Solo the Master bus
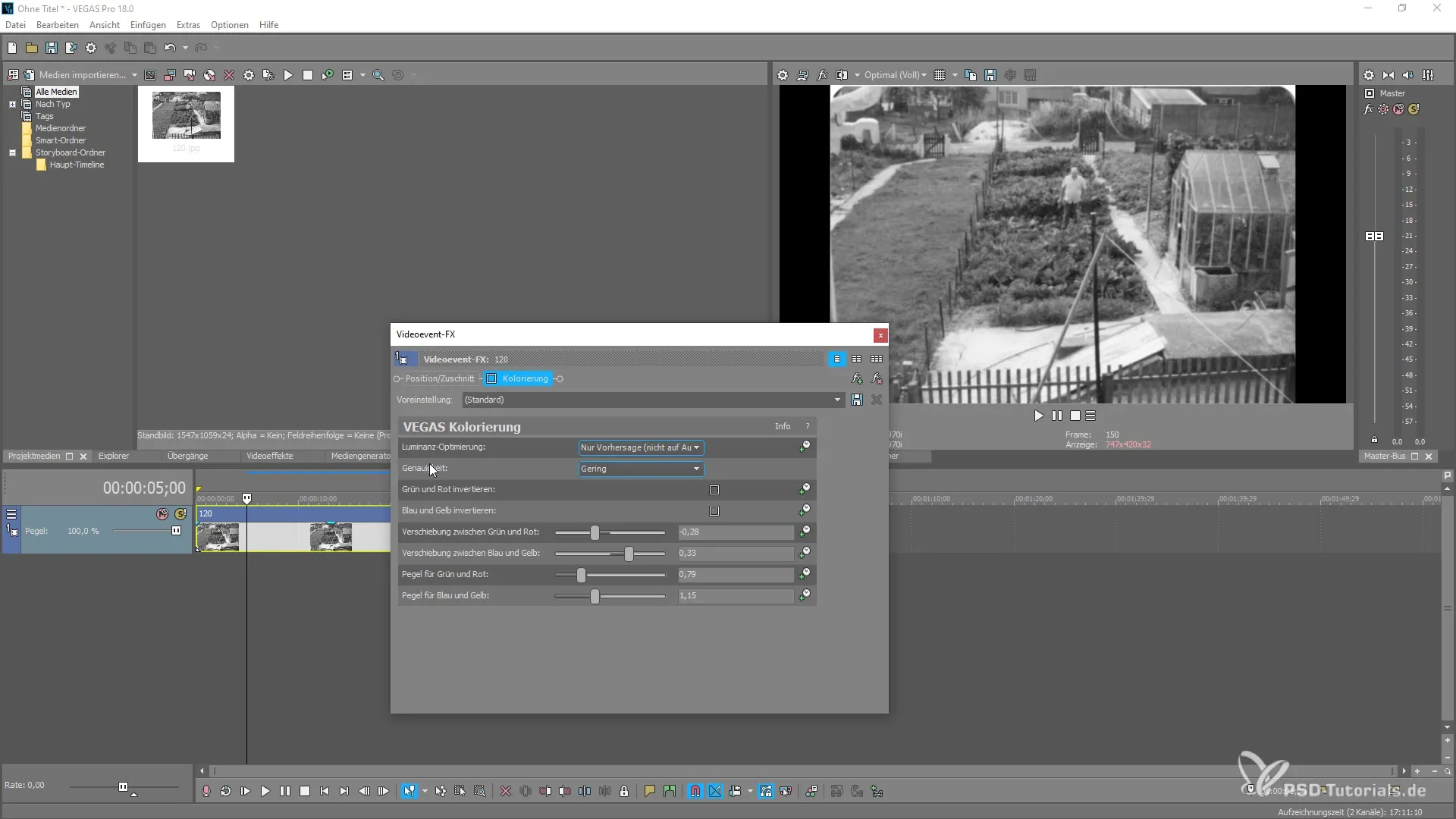 coord(1414,109)
